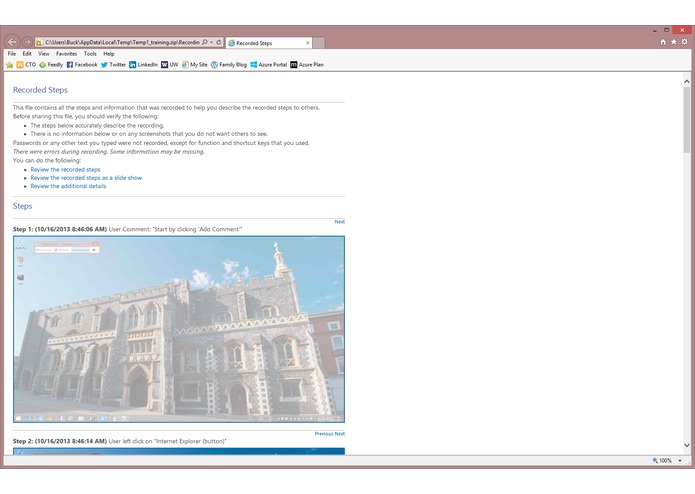Viewport: 695px width, 494px height.
Task: Click the Recorded Steps page heading
Action: pyautogui.click(x=40, y=90)
